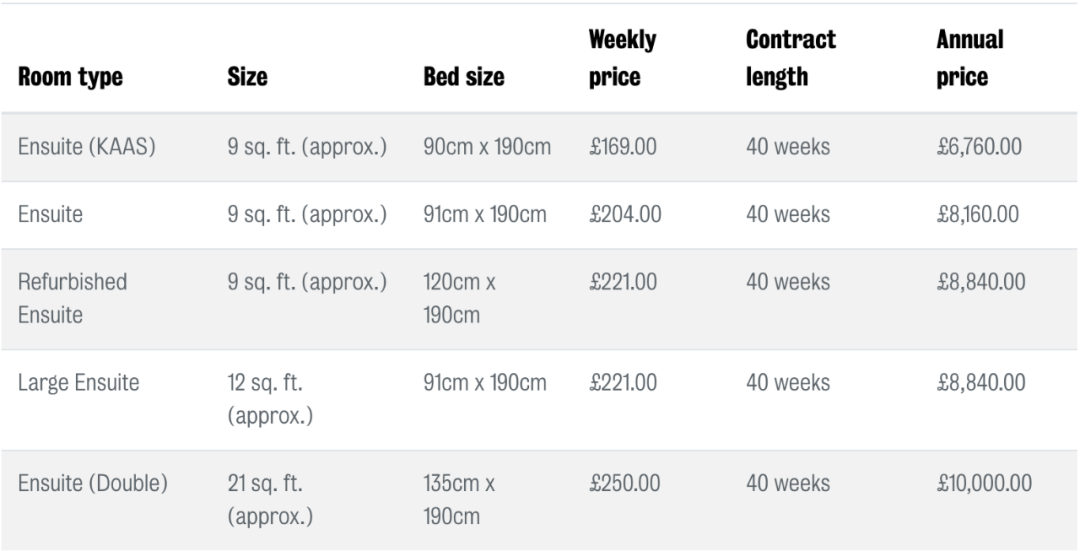1080x551 pixels.
Task: Select the Refurbished Ensuite room type cell
Action: click(x=72, y=299)
